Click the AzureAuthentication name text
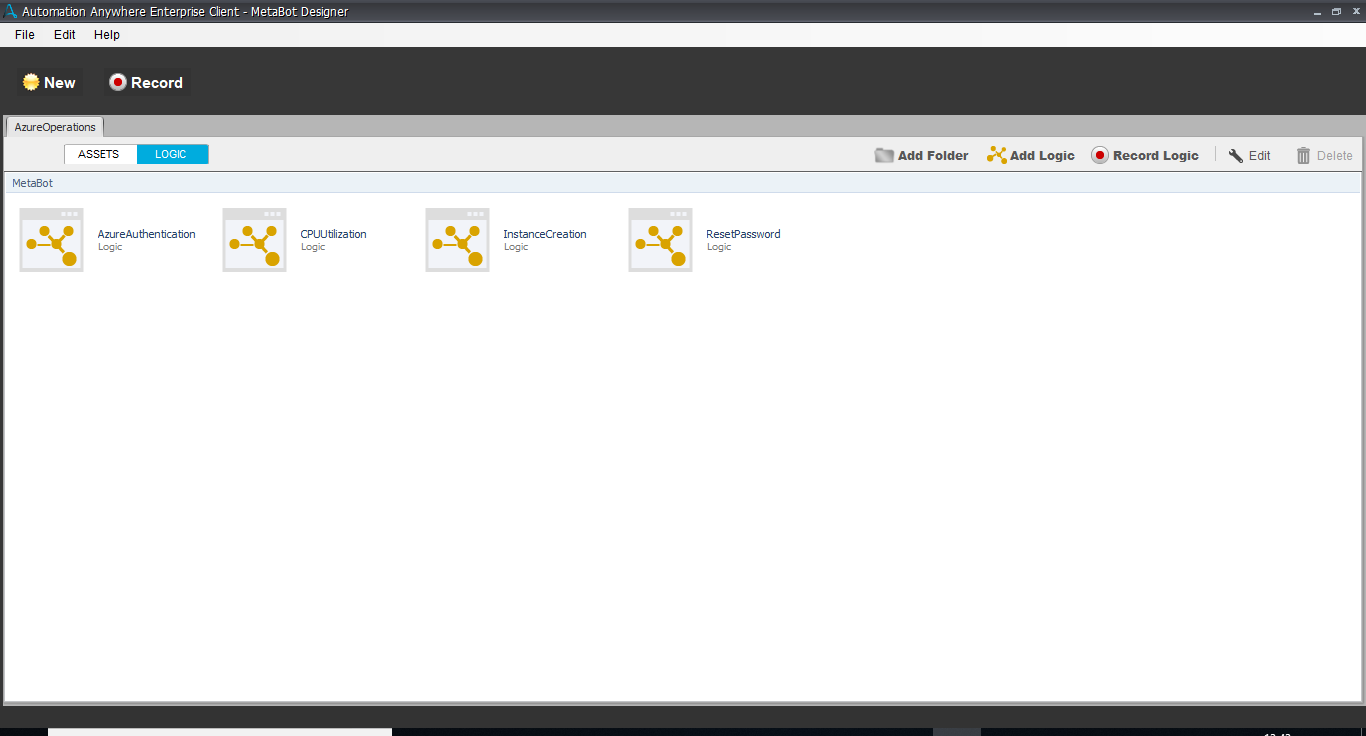The width and height of the screenshot is (1366, 736). pyautogui.click(x=147, y=234)
